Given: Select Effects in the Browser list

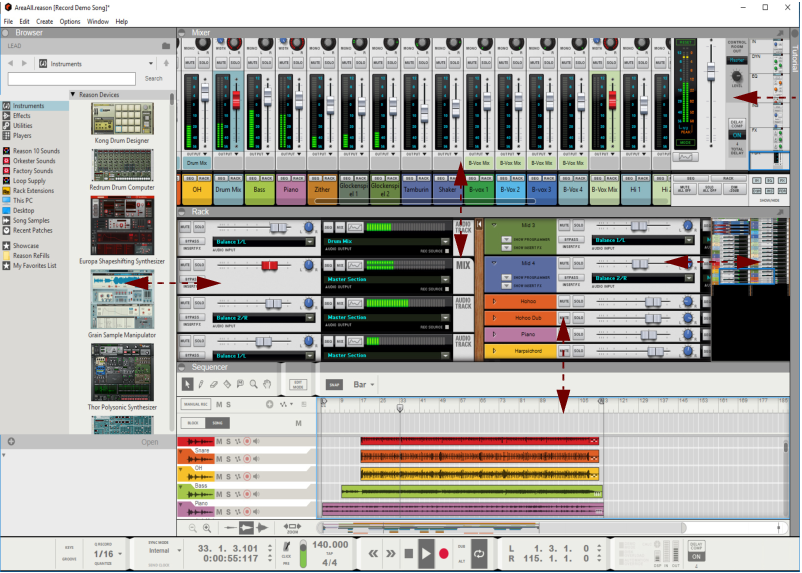Looking at the screenshot, I should coord(21,116).
